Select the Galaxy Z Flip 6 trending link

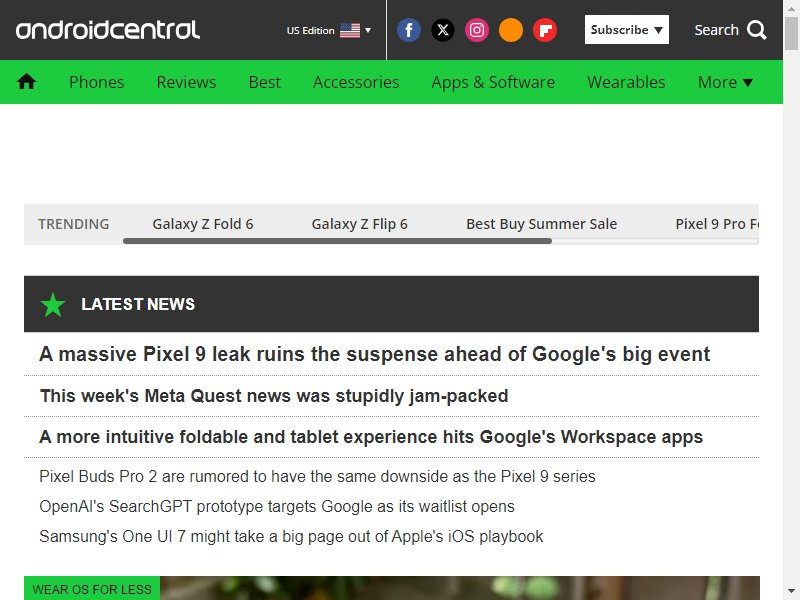(x=359, y=224)
